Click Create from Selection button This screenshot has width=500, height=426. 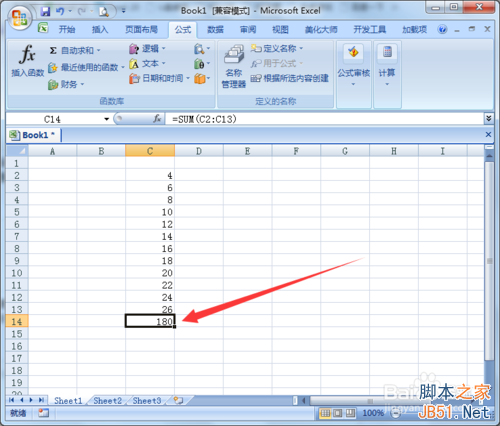coord(290,78)
